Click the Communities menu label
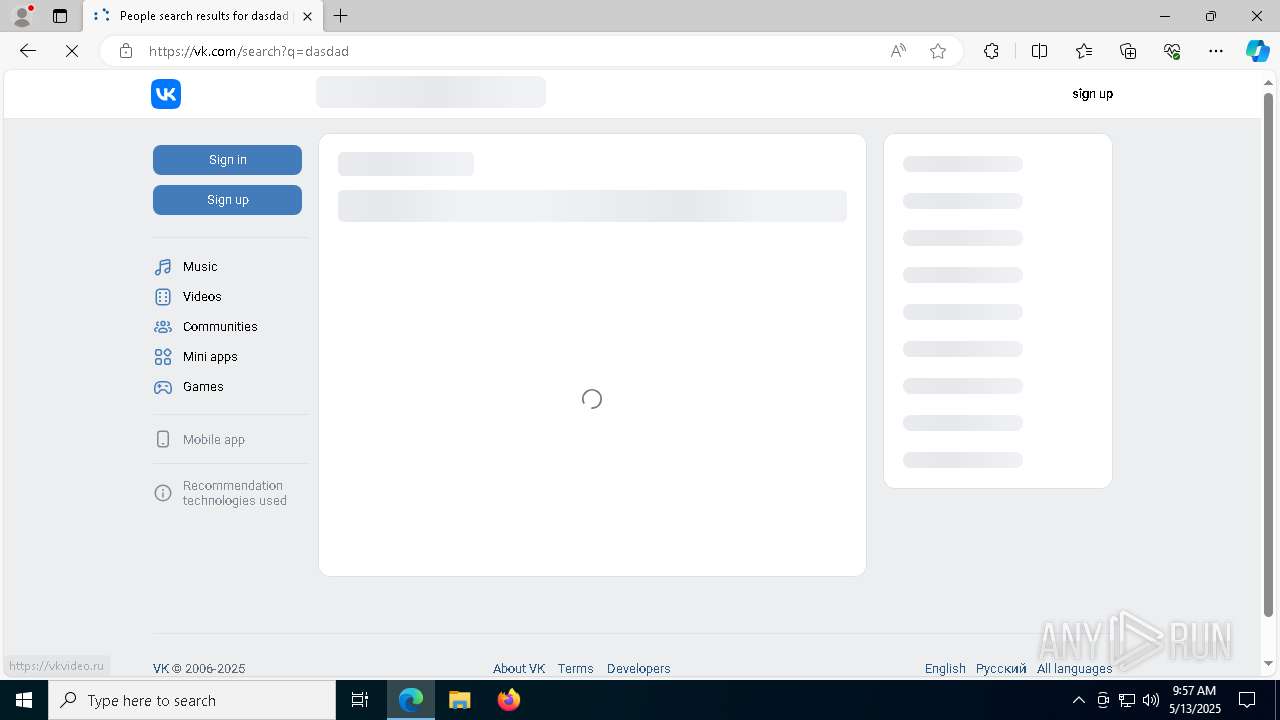The image size is (1280, 720). 220,327
